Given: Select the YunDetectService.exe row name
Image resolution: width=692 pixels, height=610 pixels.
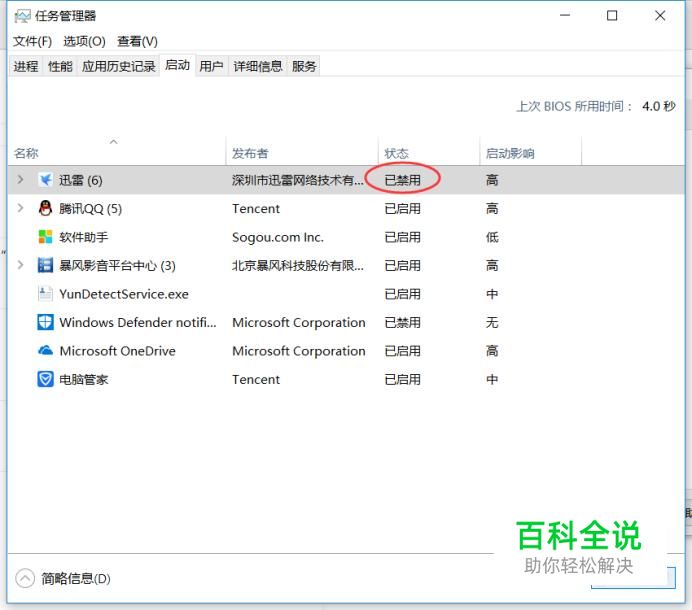Looking at the screenshot, I should [124, 294].
